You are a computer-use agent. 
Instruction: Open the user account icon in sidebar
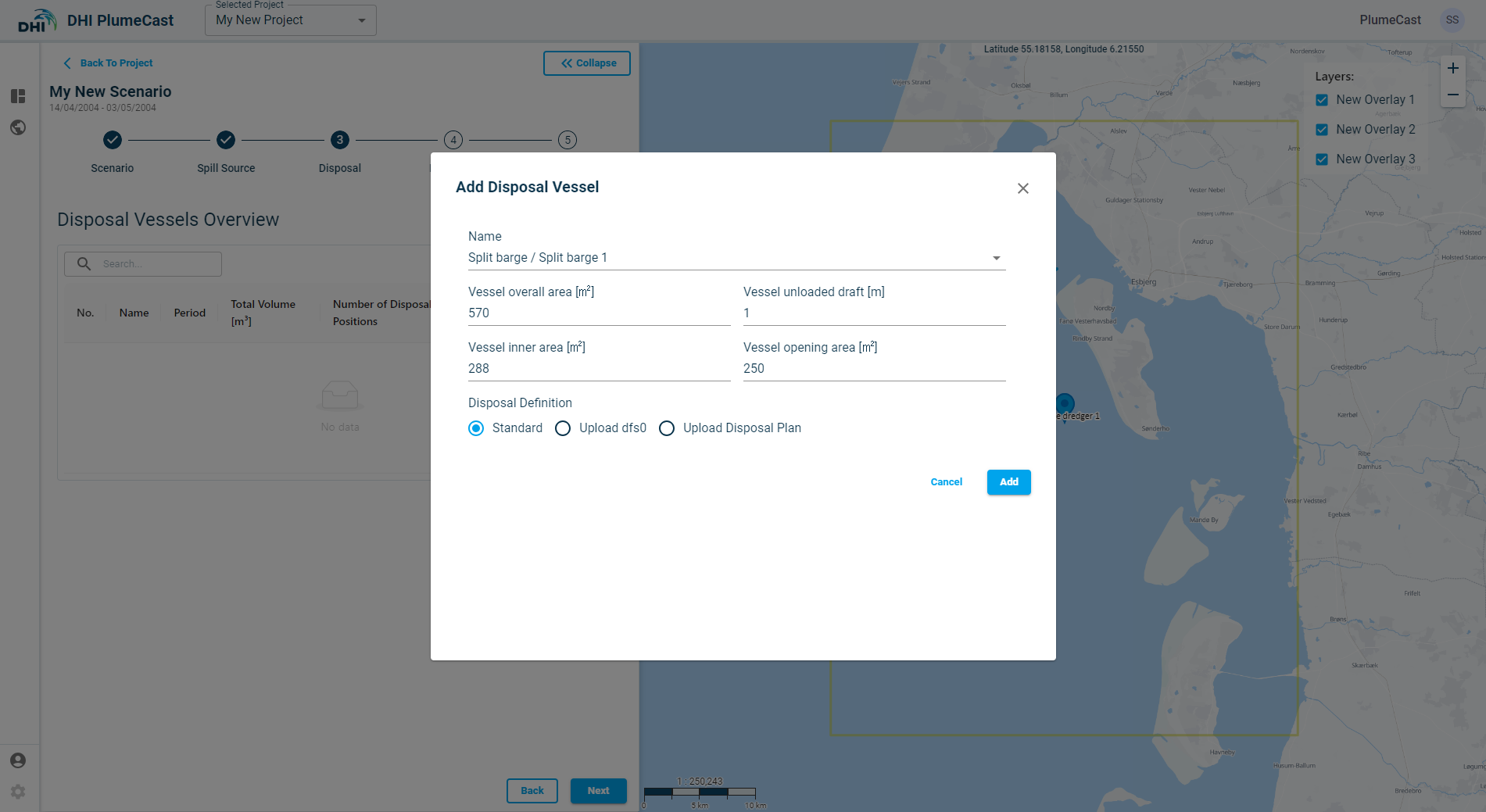(x=18, y=760)
